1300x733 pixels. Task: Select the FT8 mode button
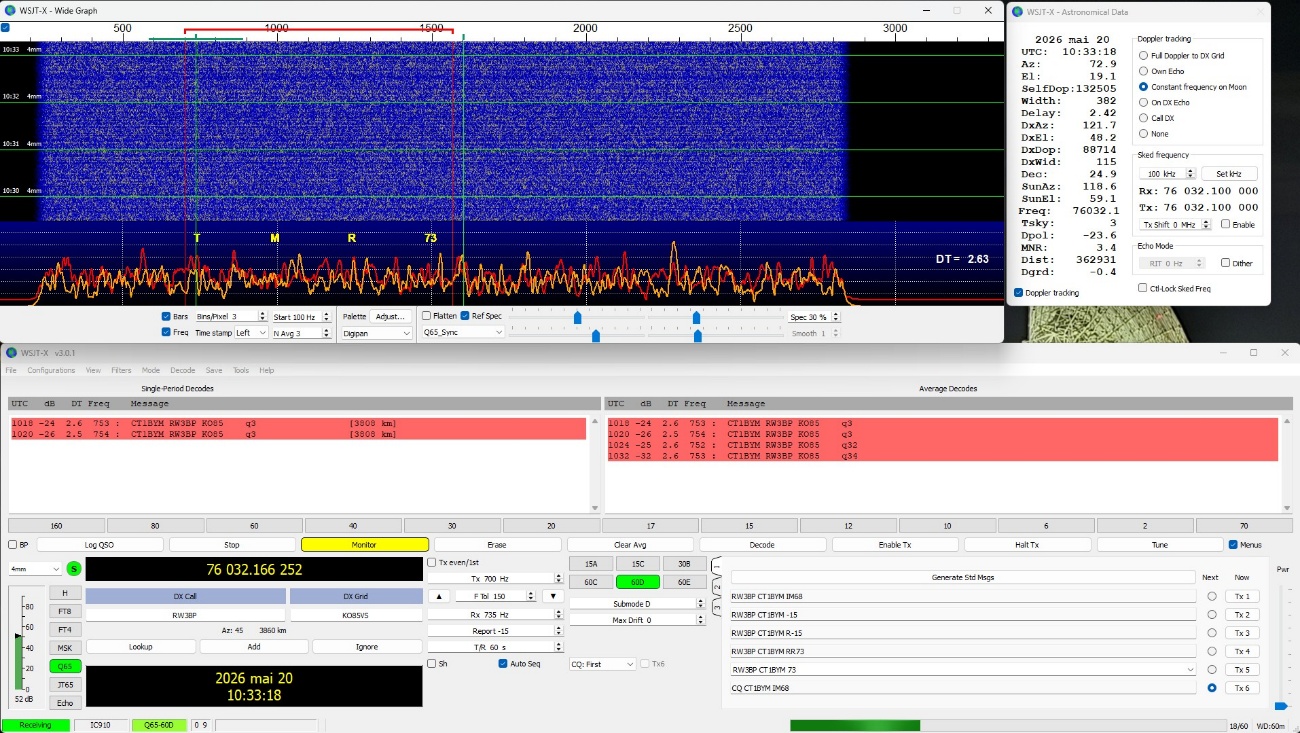coord(65,611)
